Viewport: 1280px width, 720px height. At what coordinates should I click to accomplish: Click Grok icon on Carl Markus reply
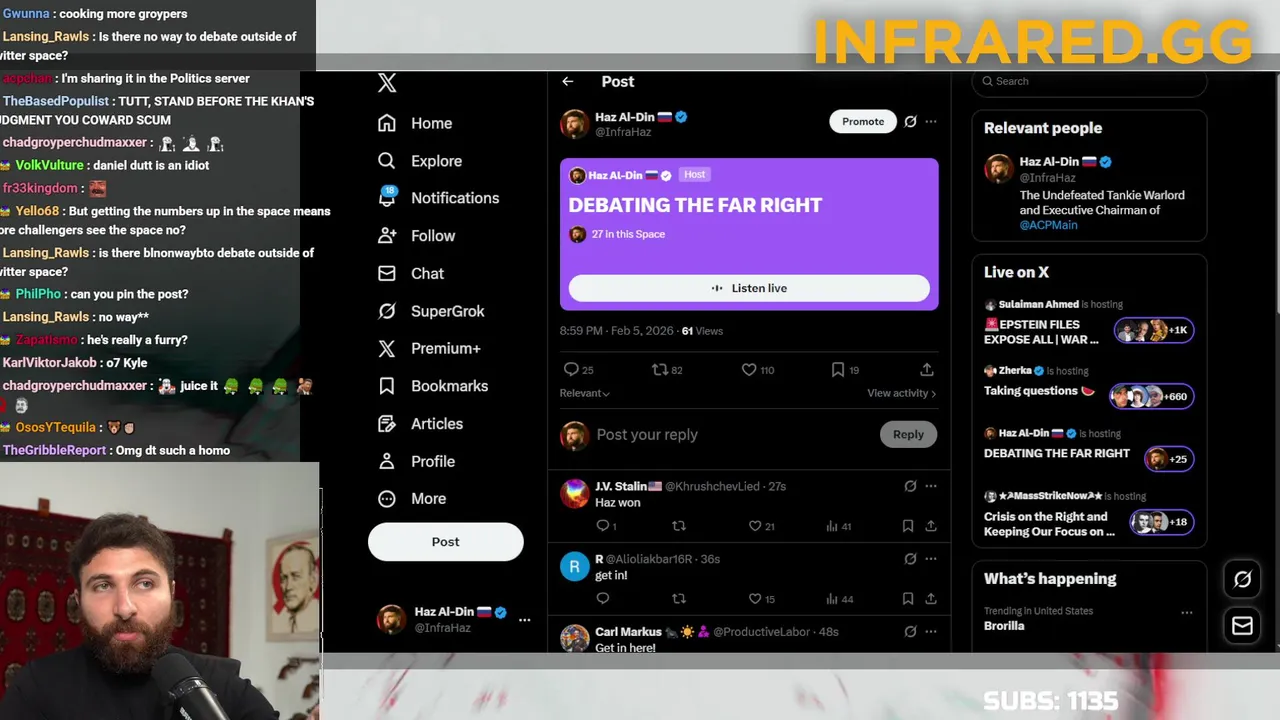click(910, 632)
